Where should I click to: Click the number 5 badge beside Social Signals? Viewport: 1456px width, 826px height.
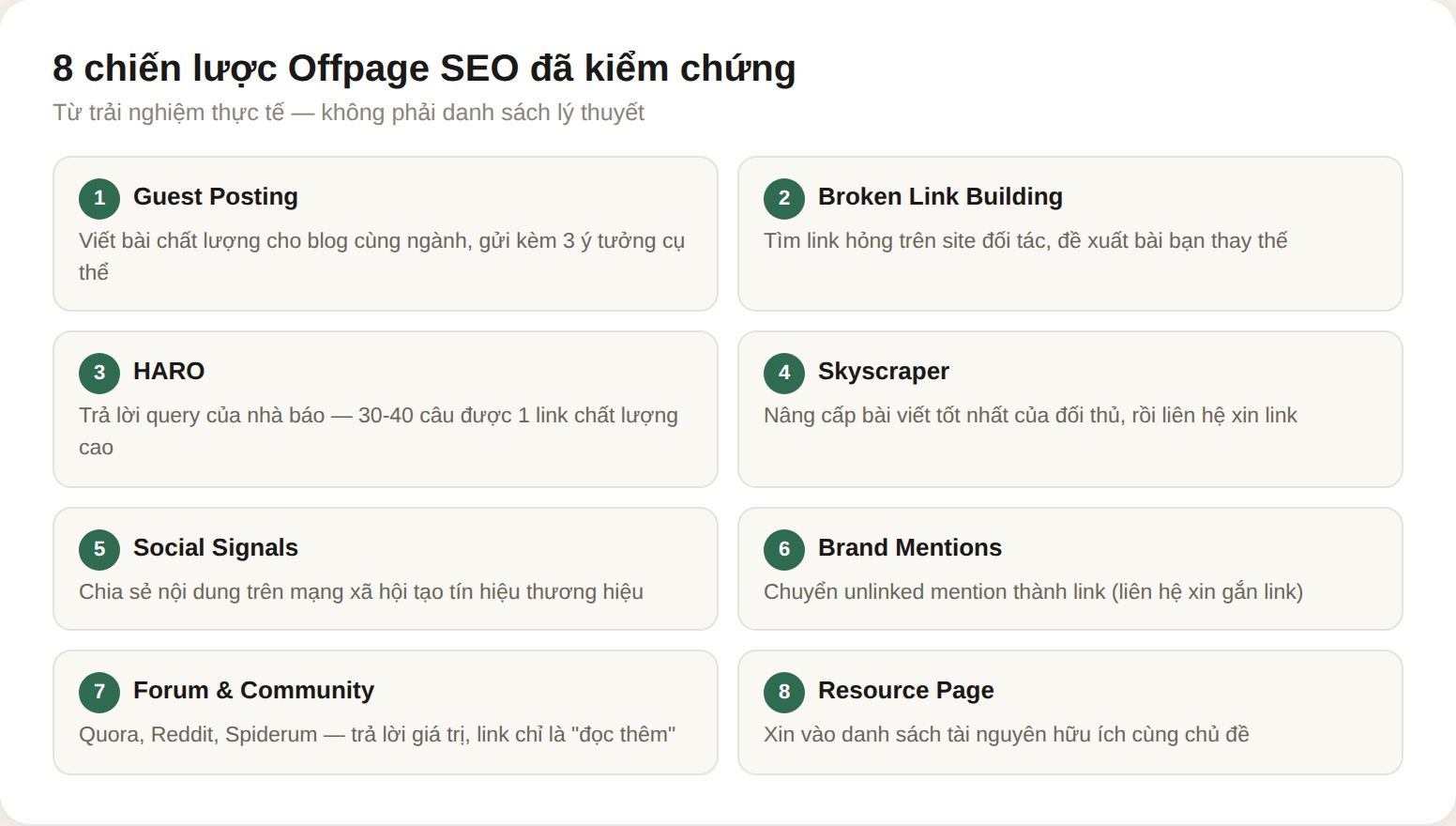(x=99, y=550)
